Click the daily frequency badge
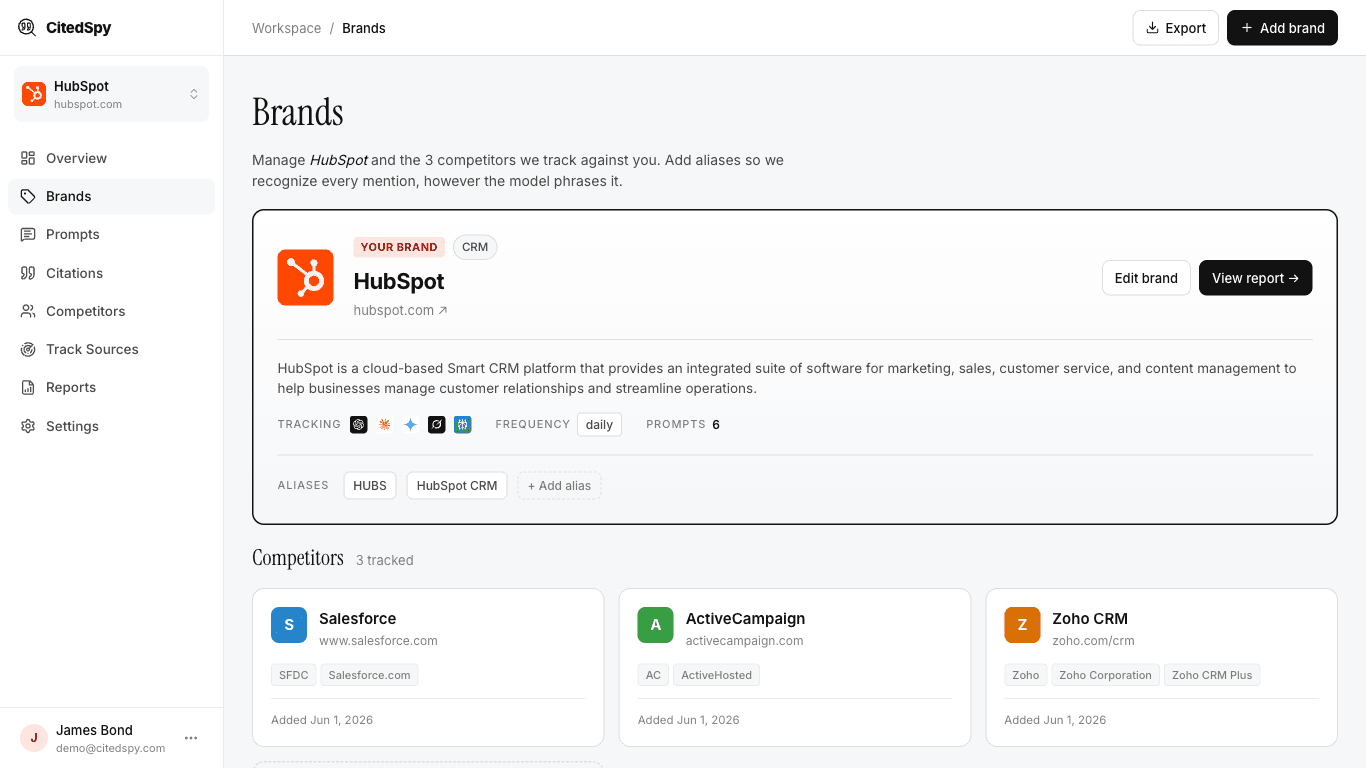 click(x=599, y=425)
